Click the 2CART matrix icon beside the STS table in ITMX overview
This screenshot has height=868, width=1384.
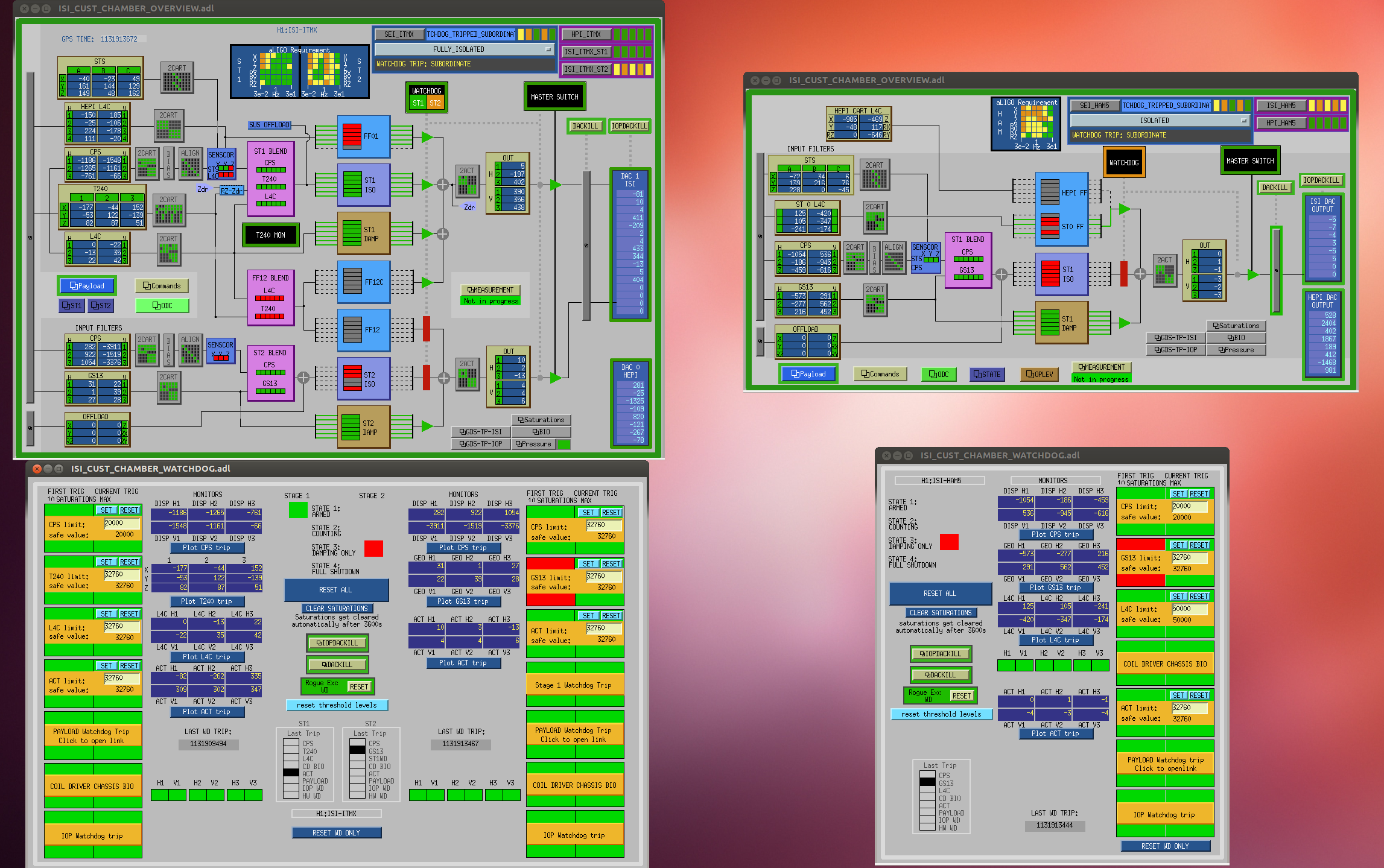[x=177, y=78]
